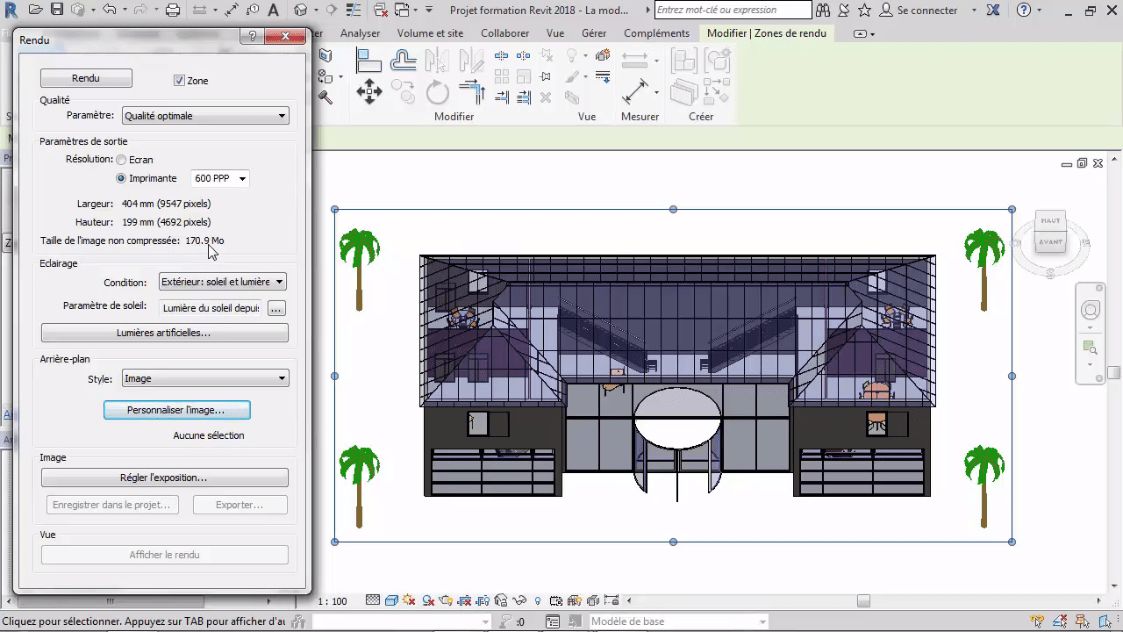Image resolution: width=1123 pixels, height=632 pixels.
Task: Click the horizontal scrollbar thumb below the view
Action: tap(863, 601)
